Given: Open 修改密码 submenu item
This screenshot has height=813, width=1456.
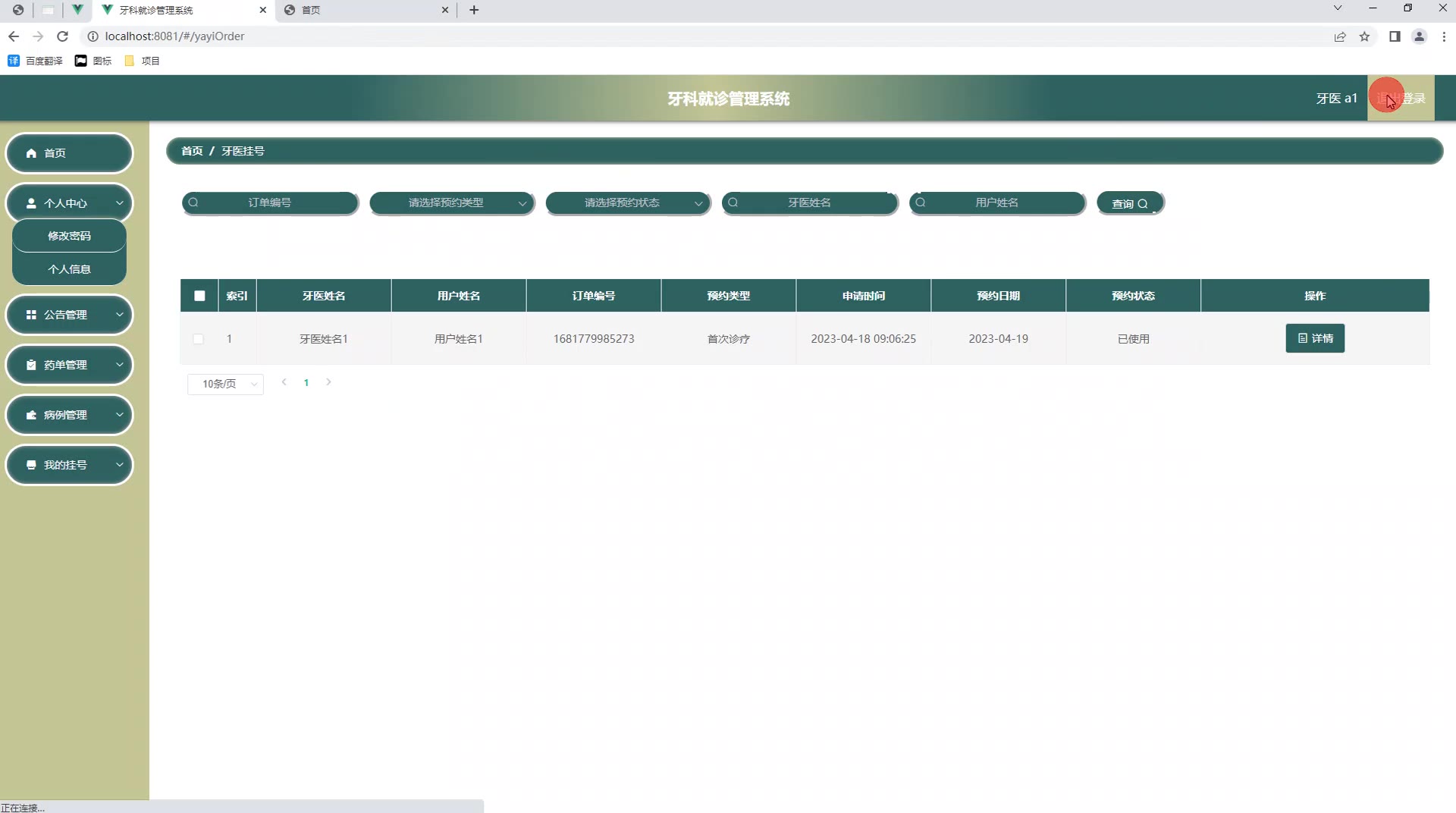Looking at the screenshot, I should 69,236.
